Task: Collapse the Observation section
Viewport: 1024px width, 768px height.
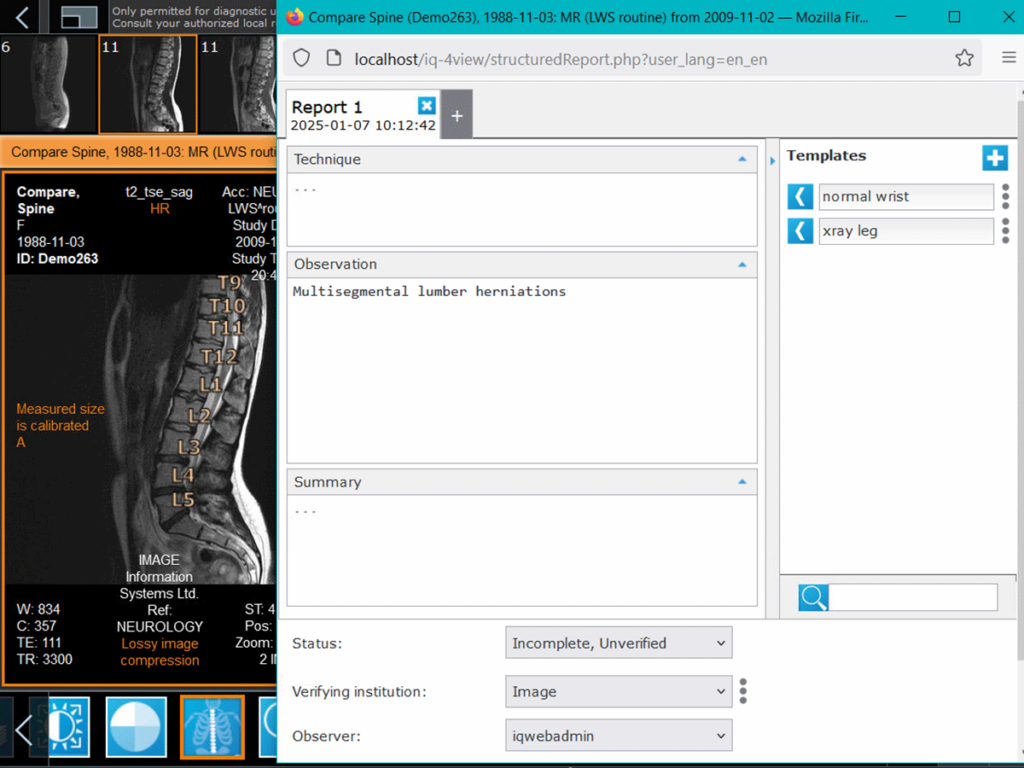Action: (742, 264)
